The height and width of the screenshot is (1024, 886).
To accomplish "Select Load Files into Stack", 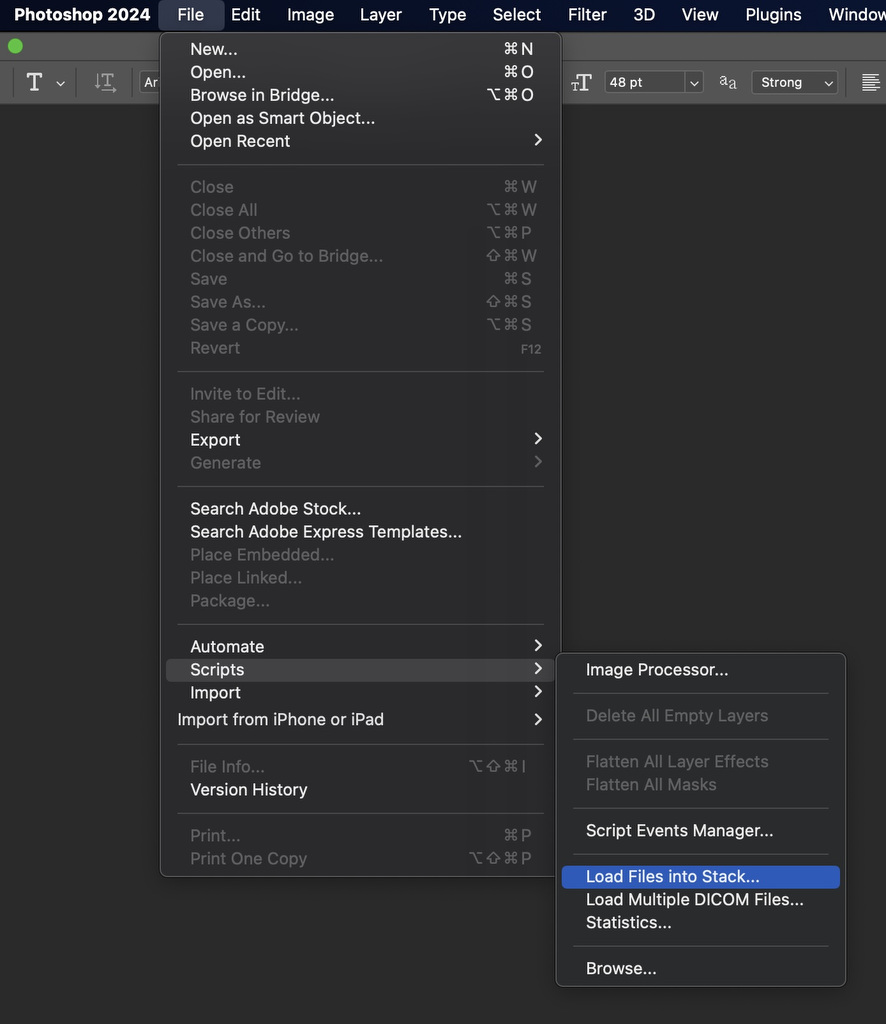I will click(672, 877).
